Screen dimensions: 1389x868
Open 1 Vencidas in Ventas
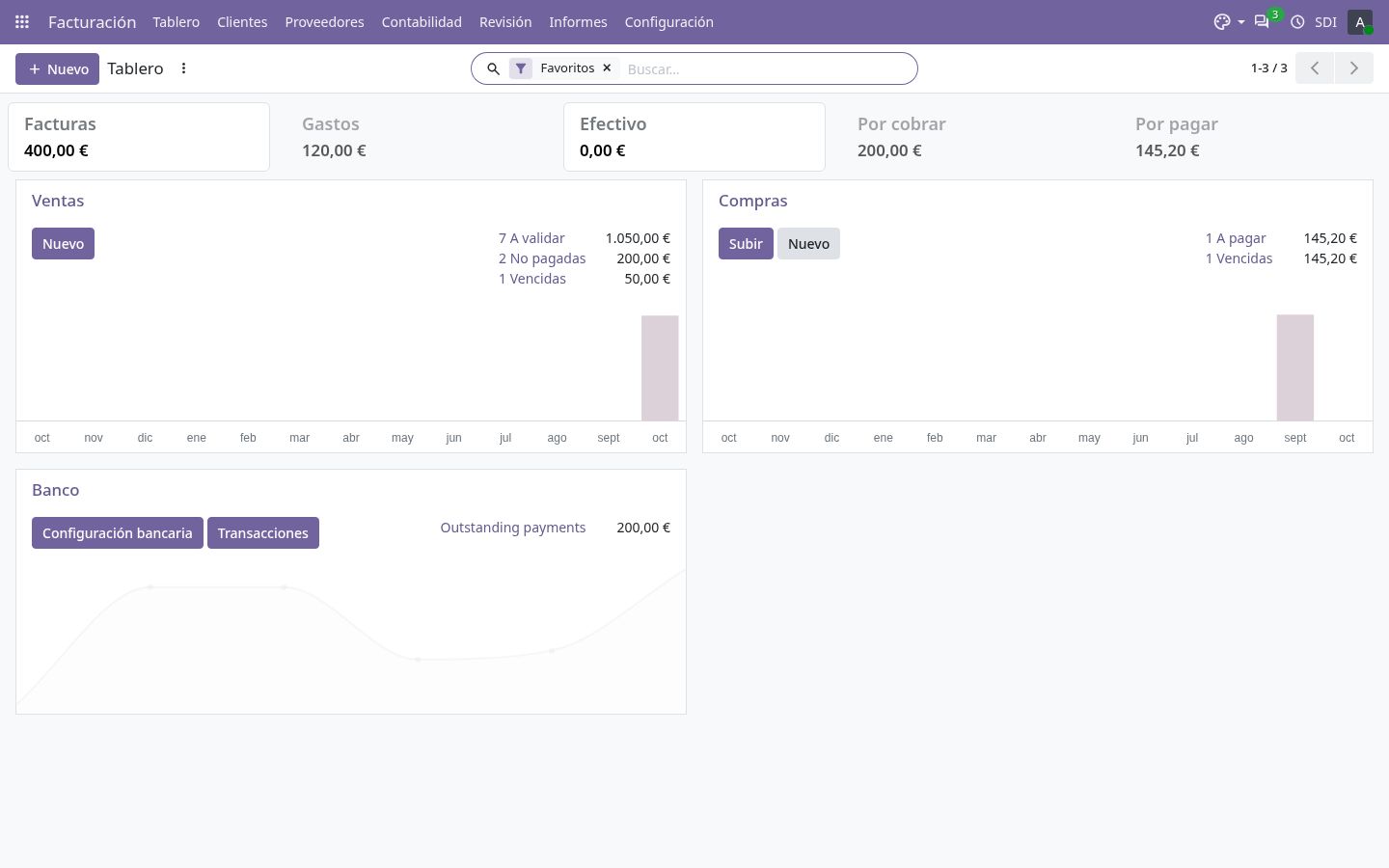[x=532, y=279]
